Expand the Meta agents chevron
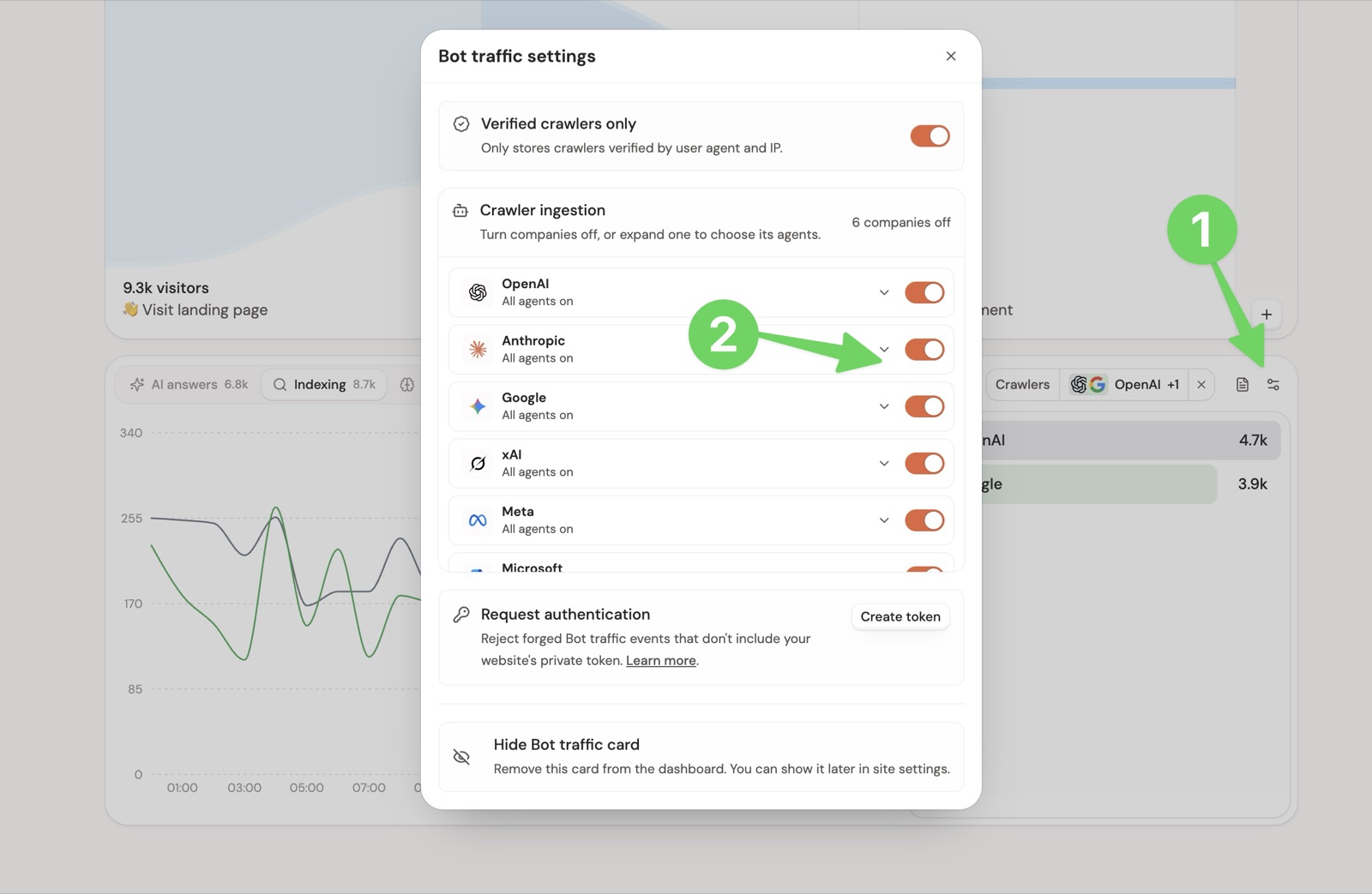 (884, 520)
